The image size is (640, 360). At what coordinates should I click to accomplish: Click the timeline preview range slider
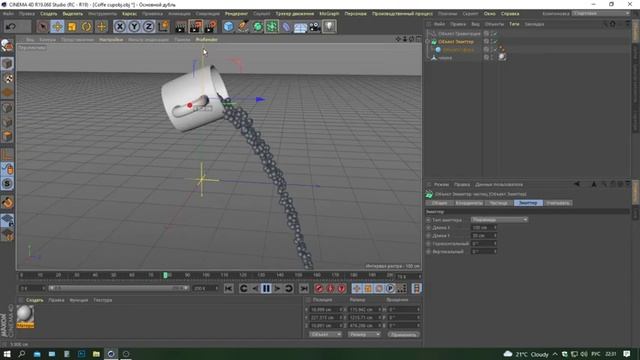[x=118, y=288]
